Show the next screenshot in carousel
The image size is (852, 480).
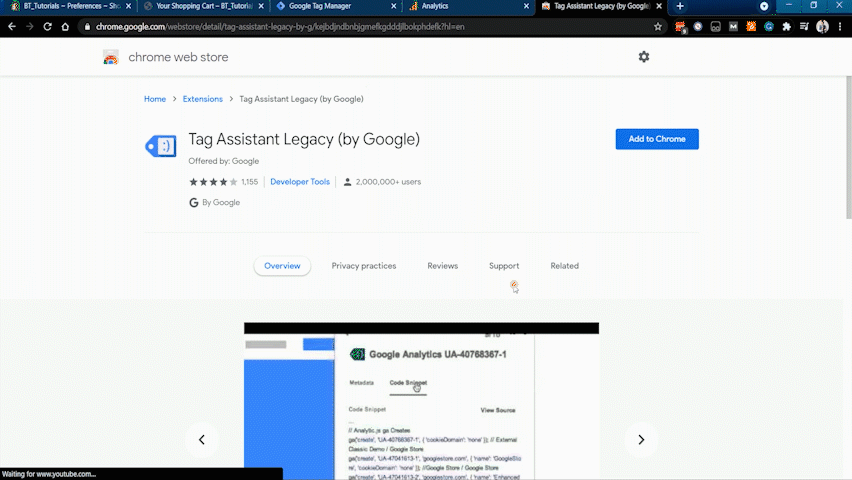(641, 439)
